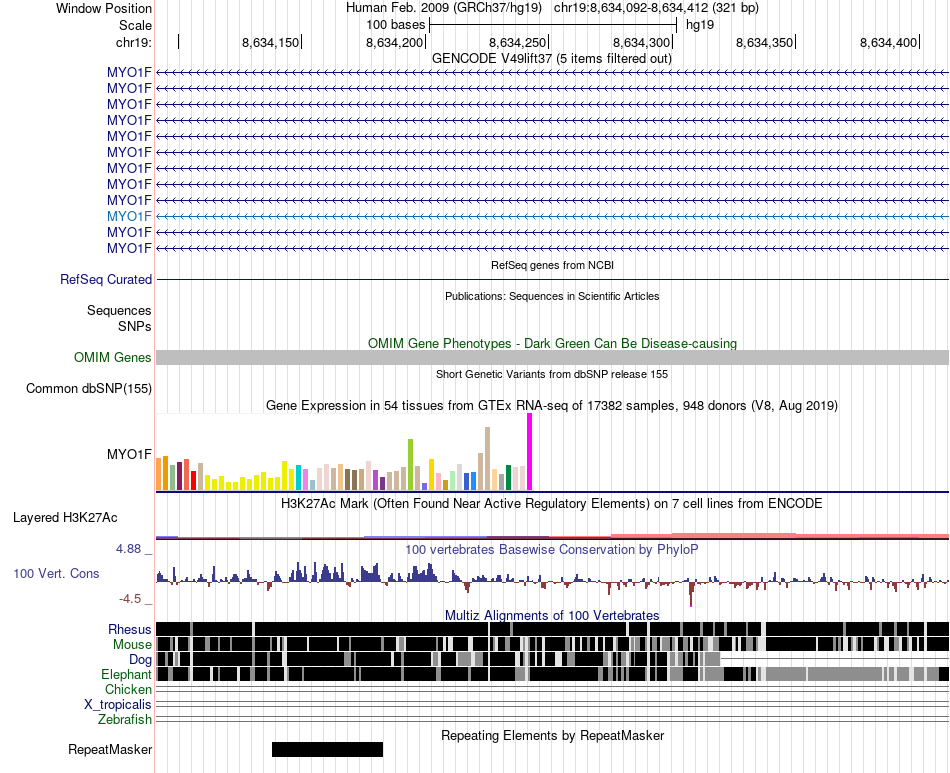Click the OMIM Genes label
The width and height of the screenshot is (950, 773).
coord(113,357)
